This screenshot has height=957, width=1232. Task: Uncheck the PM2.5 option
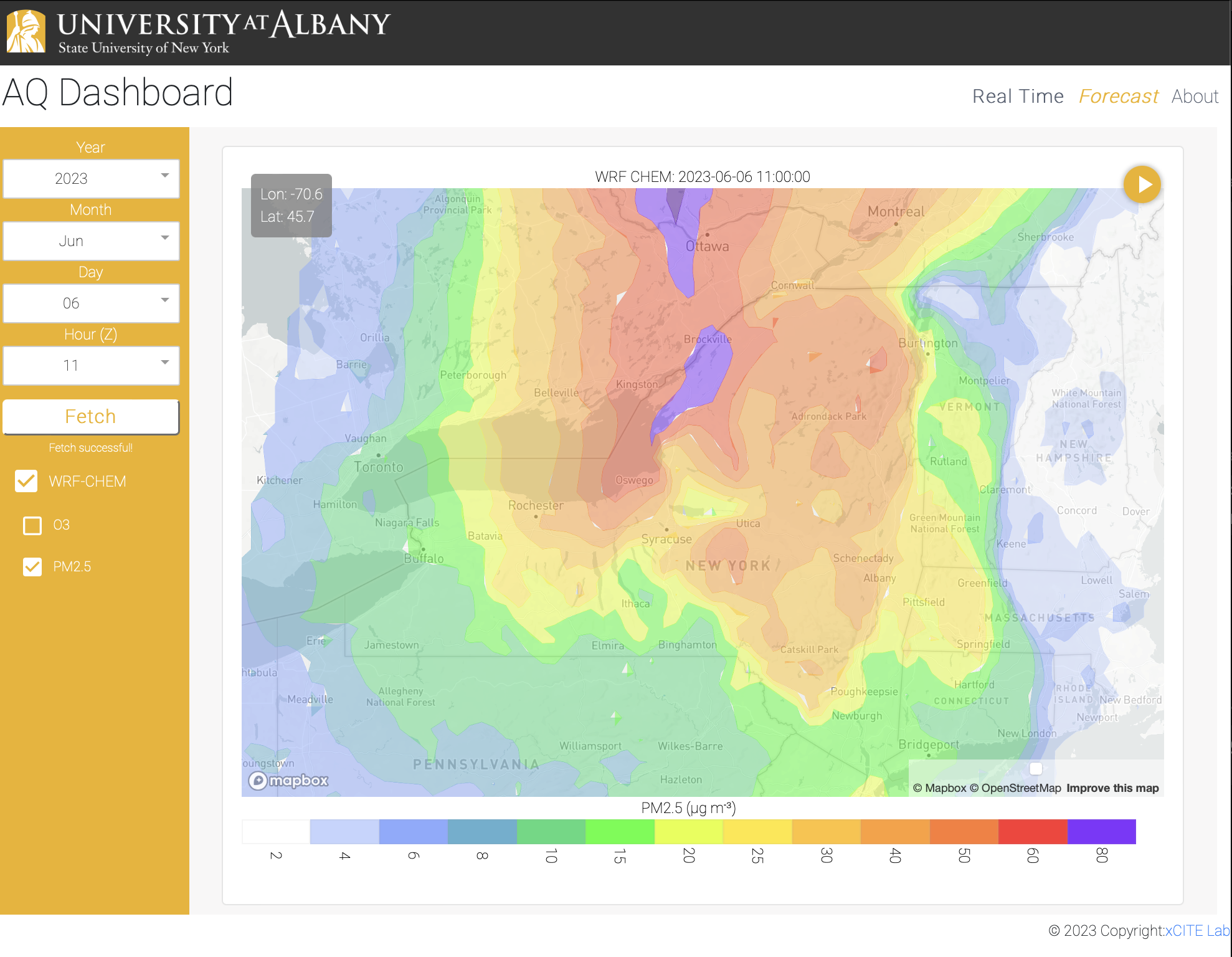[x=32, y=567]
